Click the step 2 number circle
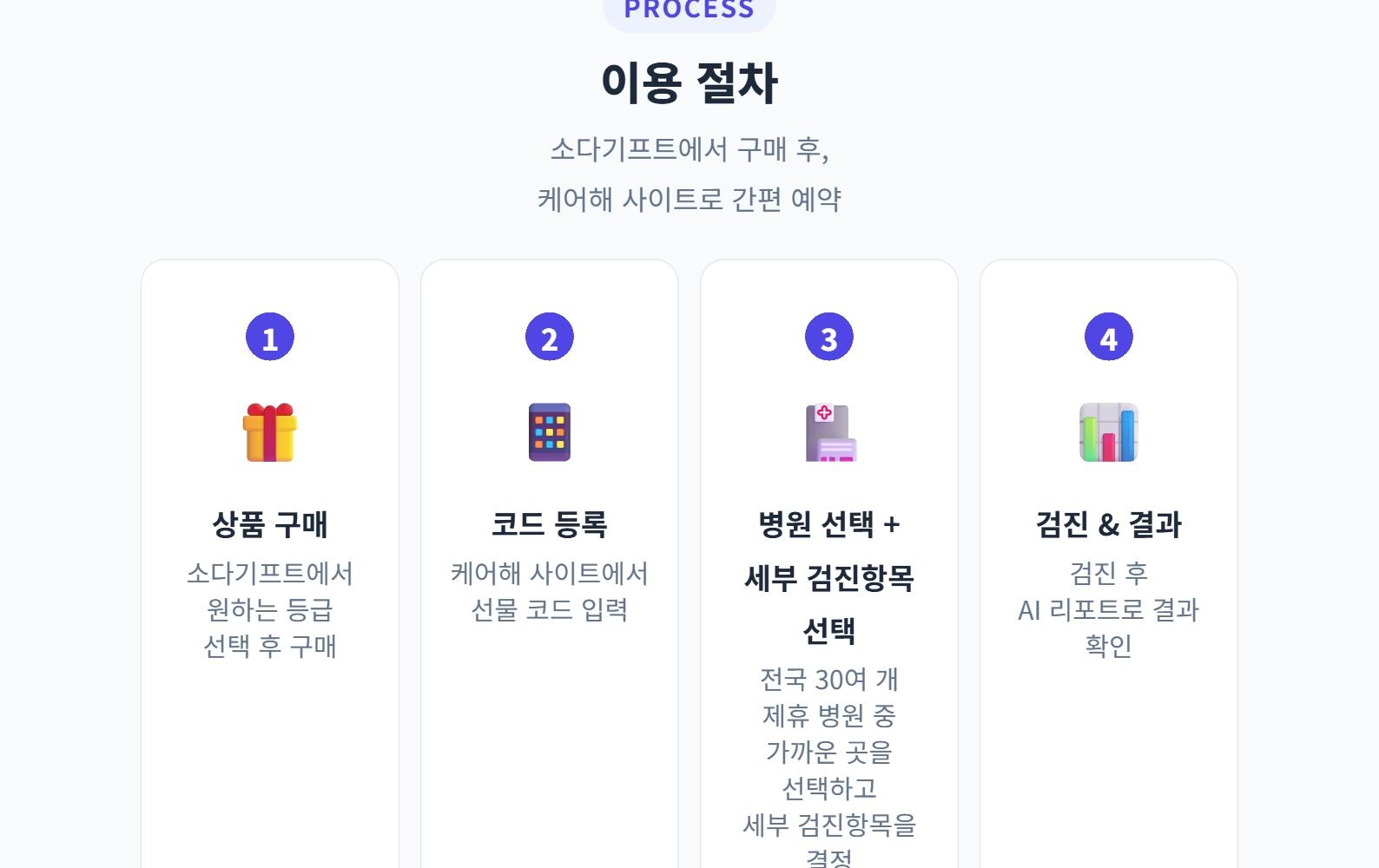 [550, 338]
